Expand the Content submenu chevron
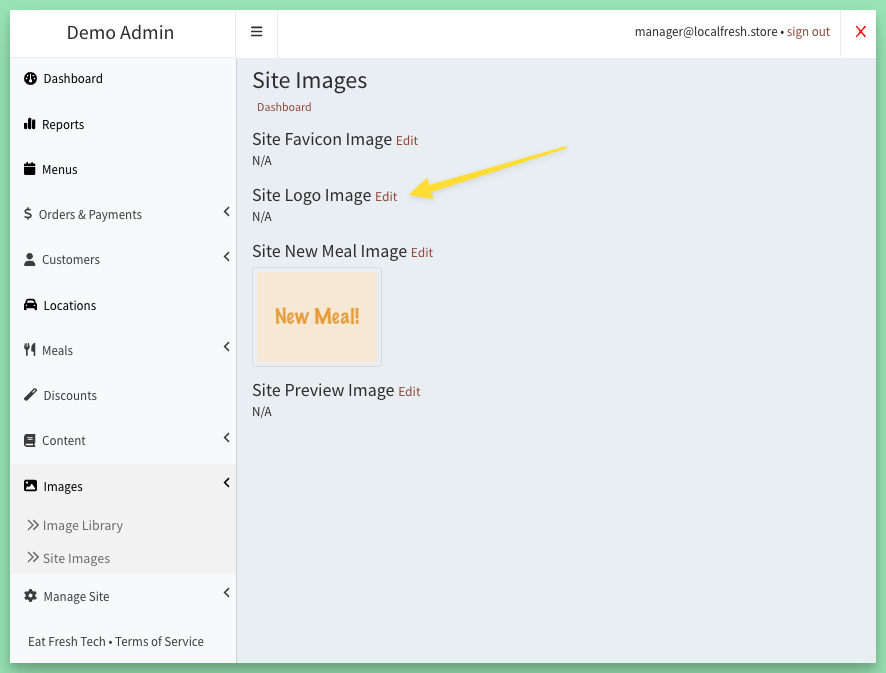Viewport: 886px width, 673px height. tap(227, 437)
